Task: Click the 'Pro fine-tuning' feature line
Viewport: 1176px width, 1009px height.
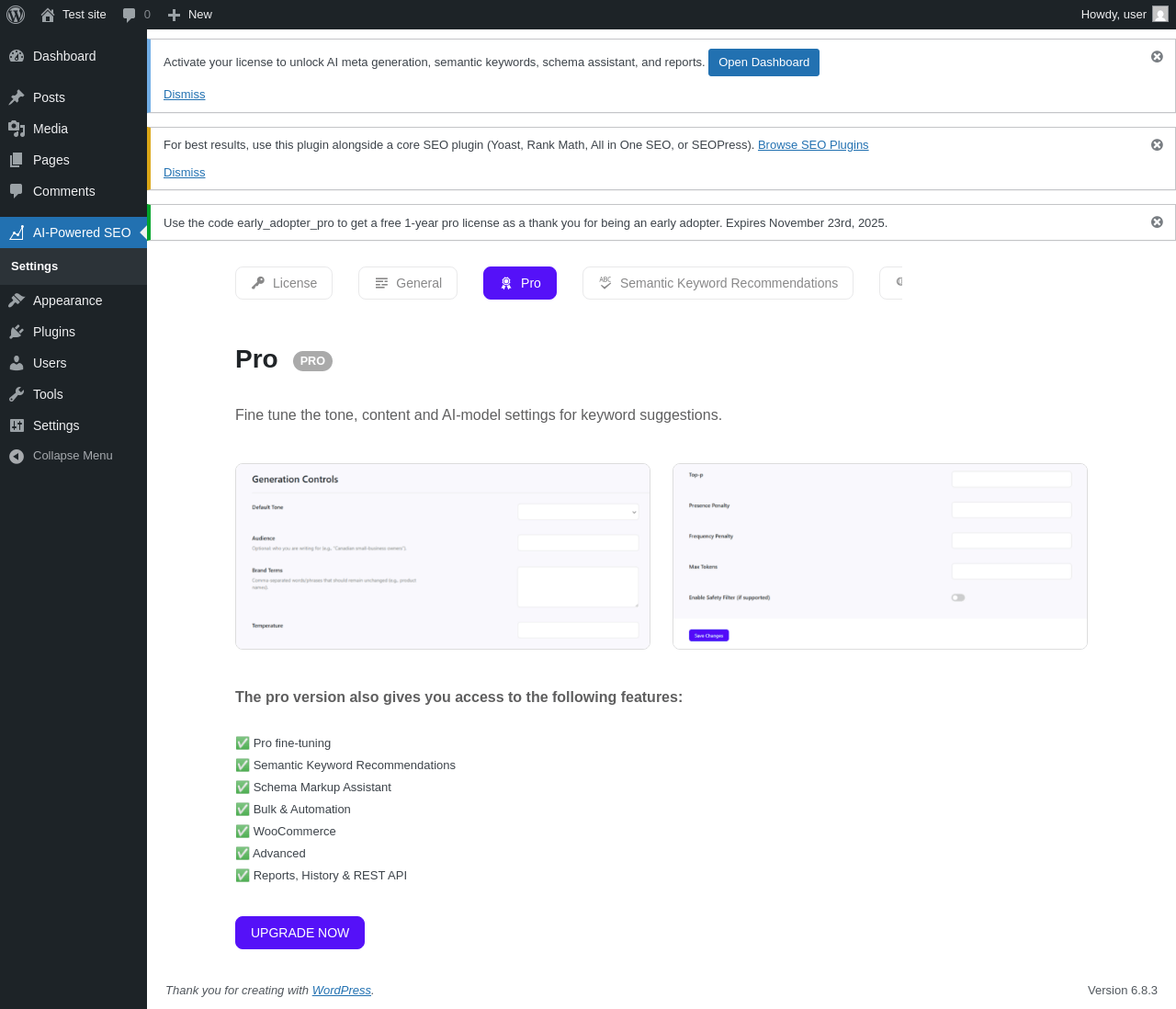Action: (x=283, y=743)
